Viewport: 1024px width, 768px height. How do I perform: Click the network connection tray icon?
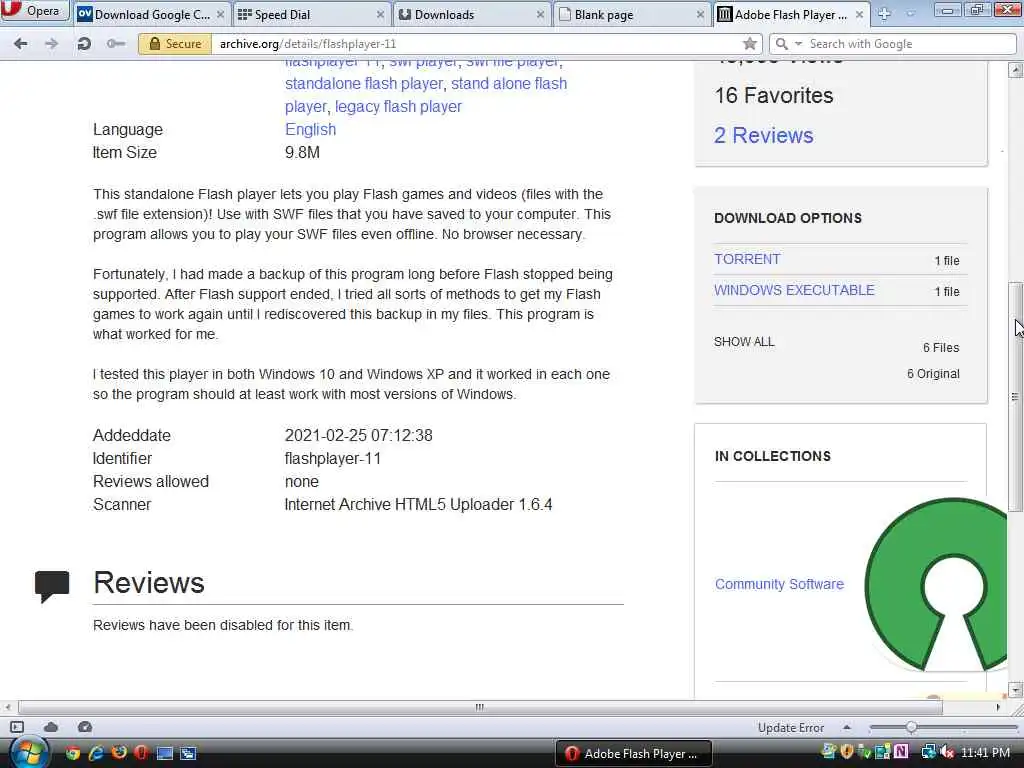point(928,752)
